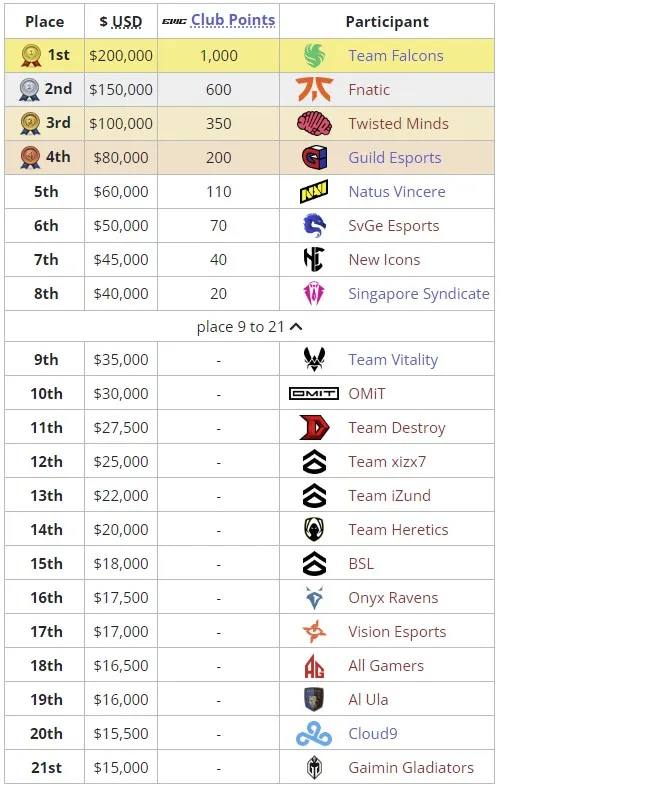Select the $200,000 prize cell
This screenshot has width=665, height=797.
point(121,55)
